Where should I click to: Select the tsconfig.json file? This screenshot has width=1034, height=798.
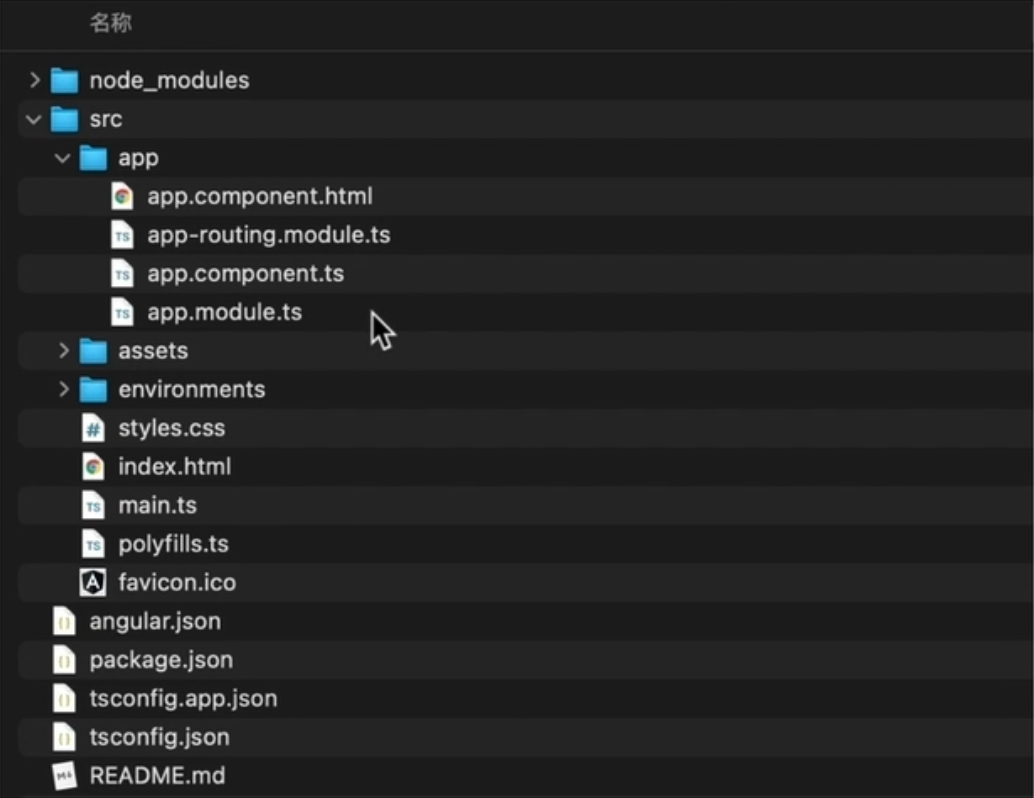coord(160,736)
